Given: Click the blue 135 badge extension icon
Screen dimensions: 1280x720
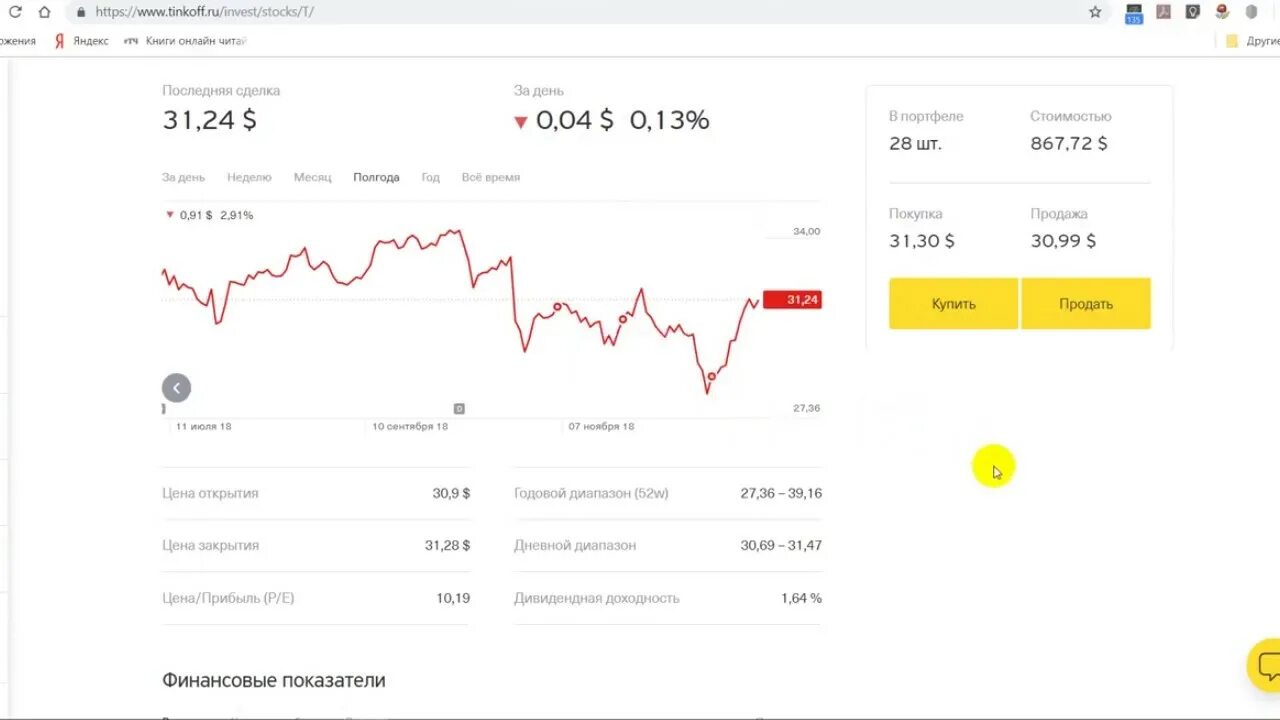Looking at the screenshot, I should tap(1133, 14).
